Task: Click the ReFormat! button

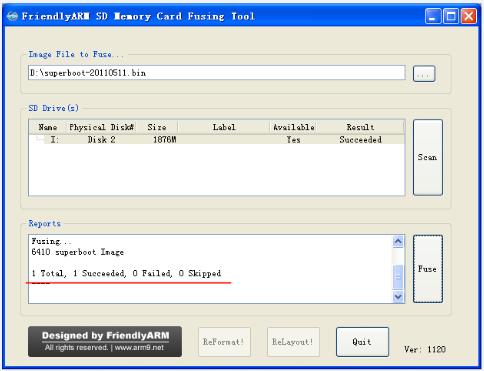Action: tap(224, 342)
